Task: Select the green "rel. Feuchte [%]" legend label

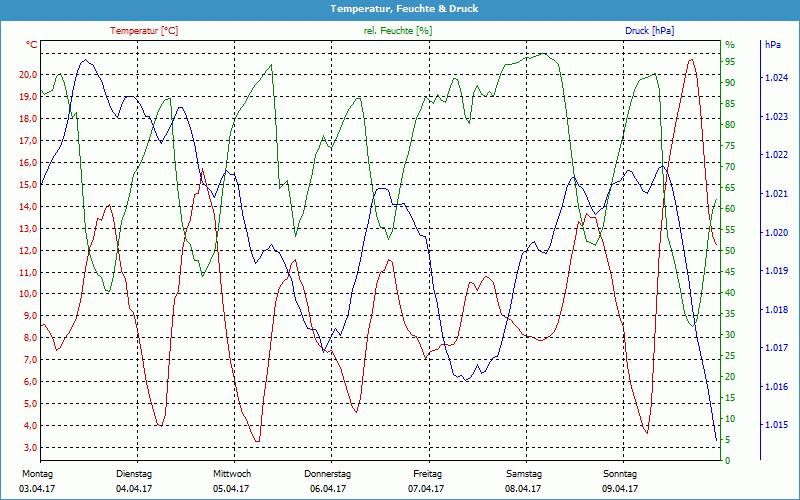Action: 397,31
